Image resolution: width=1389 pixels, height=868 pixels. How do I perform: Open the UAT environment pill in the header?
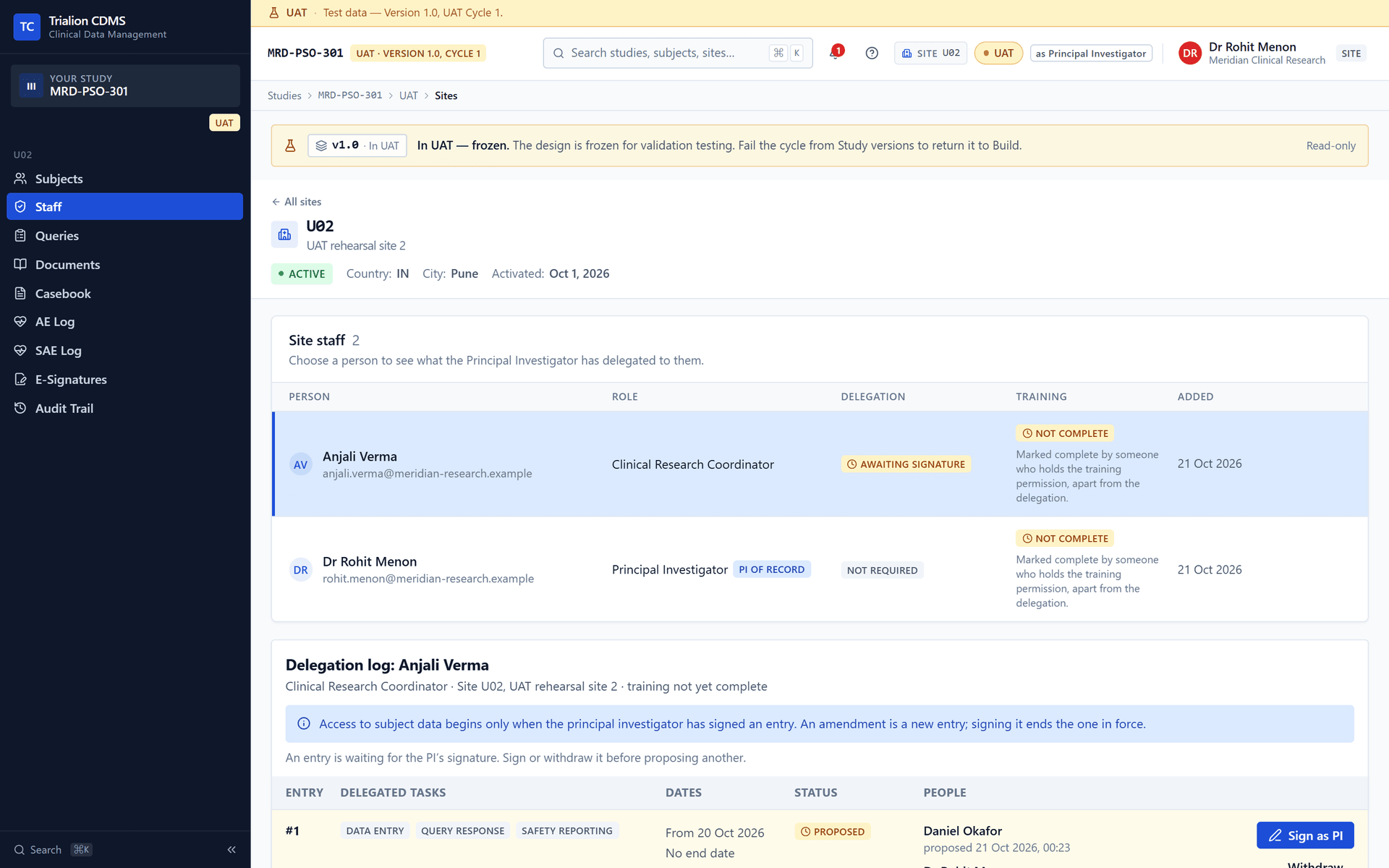tap(998, 53)
